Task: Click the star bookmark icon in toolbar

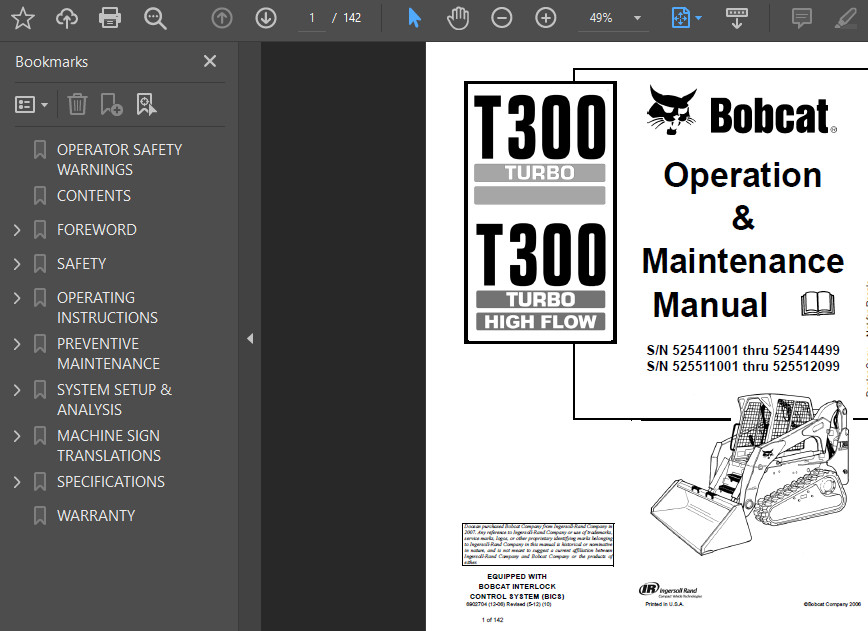Action: coord(23,18)
